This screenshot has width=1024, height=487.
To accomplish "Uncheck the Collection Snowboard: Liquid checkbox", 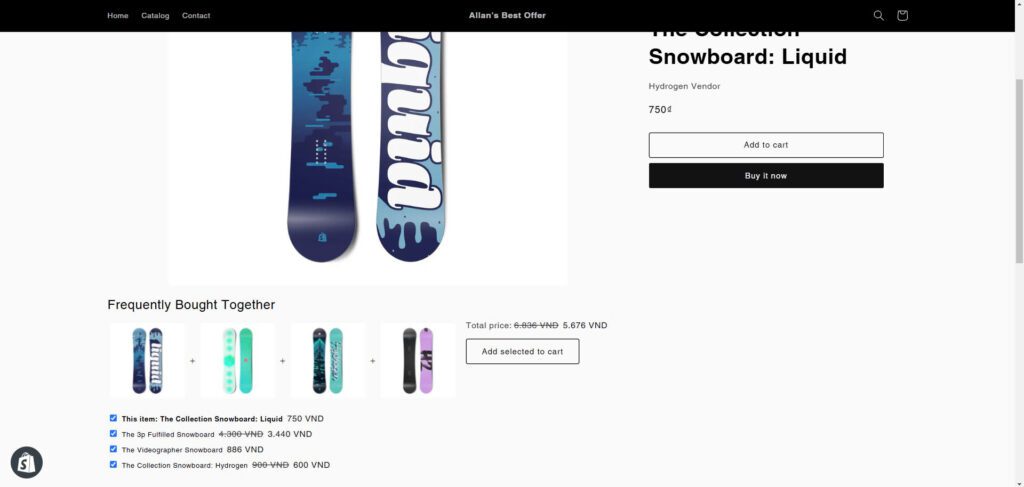I will tap(113, 418).
